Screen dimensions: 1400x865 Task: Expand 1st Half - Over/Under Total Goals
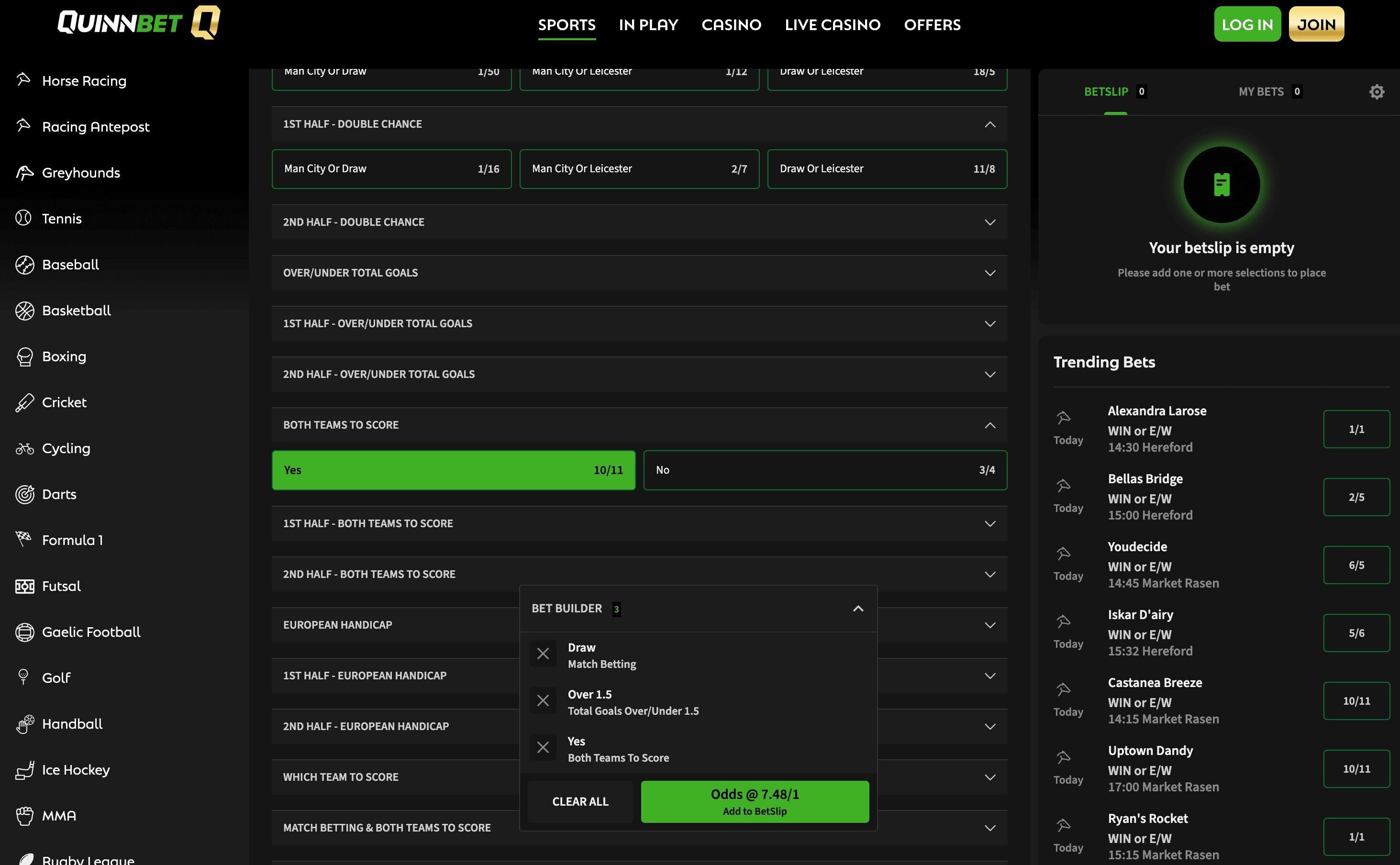click(x=639, y=324)
